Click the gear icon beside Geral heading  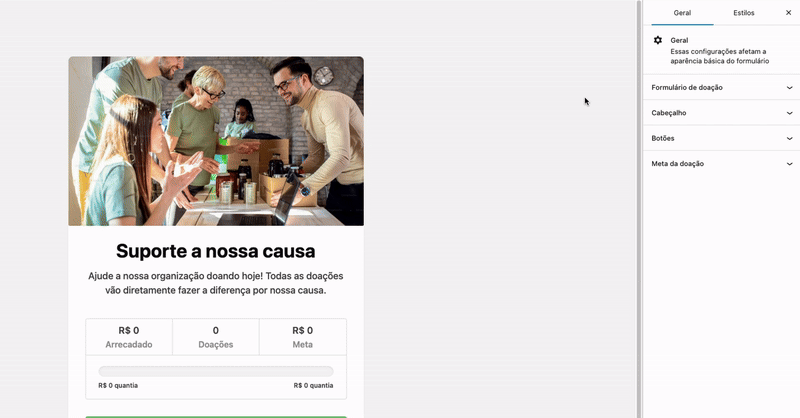click(658, 40)
